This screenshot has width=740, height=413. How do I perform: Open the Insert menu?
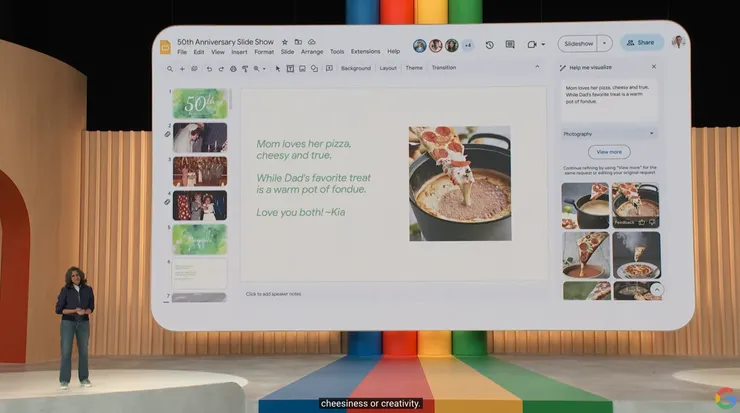pyautogui.click(x=239, y=52)
